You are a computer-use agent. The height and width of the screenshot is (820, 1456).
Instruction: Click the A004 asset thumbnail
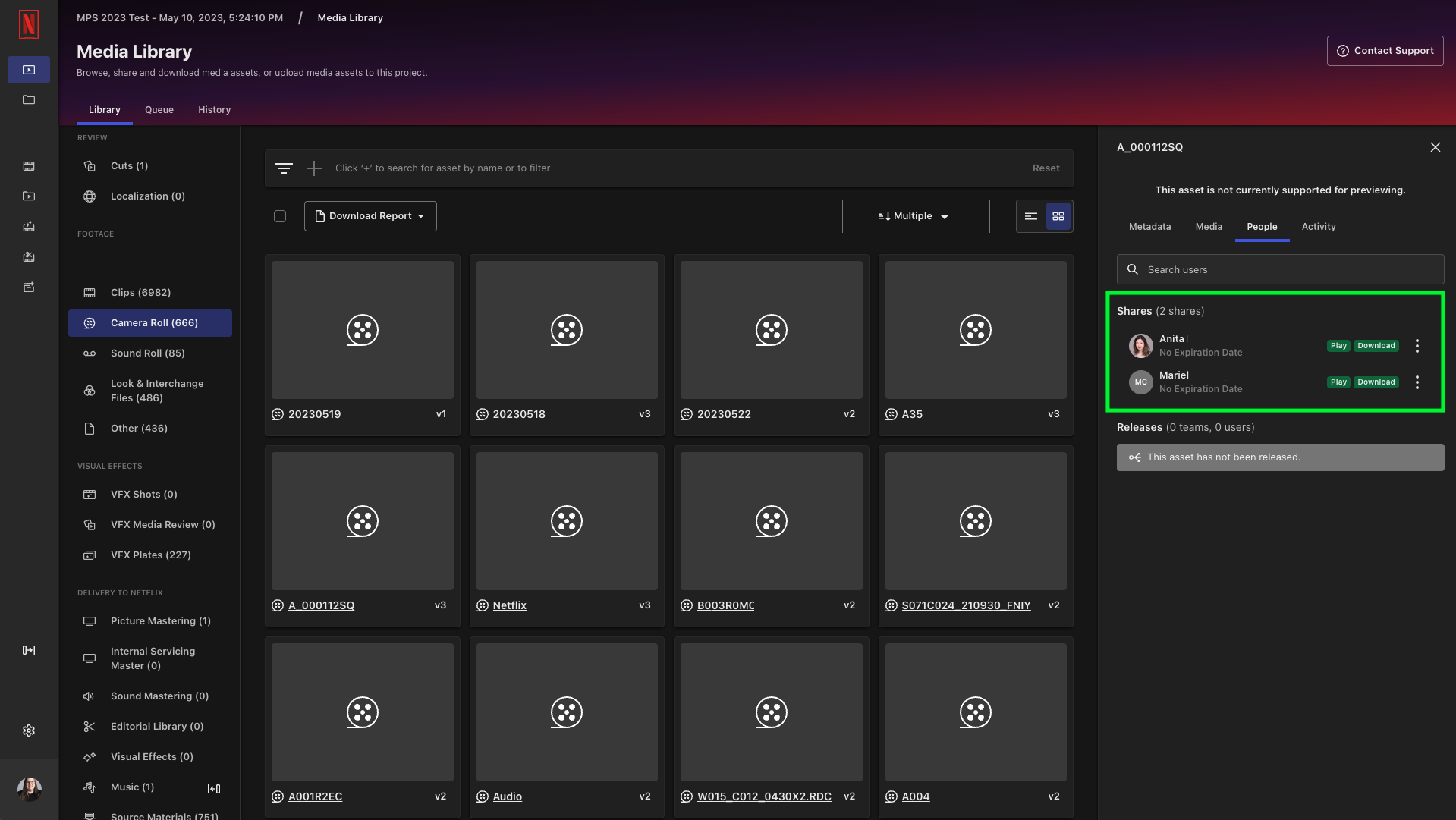(976, 712)
